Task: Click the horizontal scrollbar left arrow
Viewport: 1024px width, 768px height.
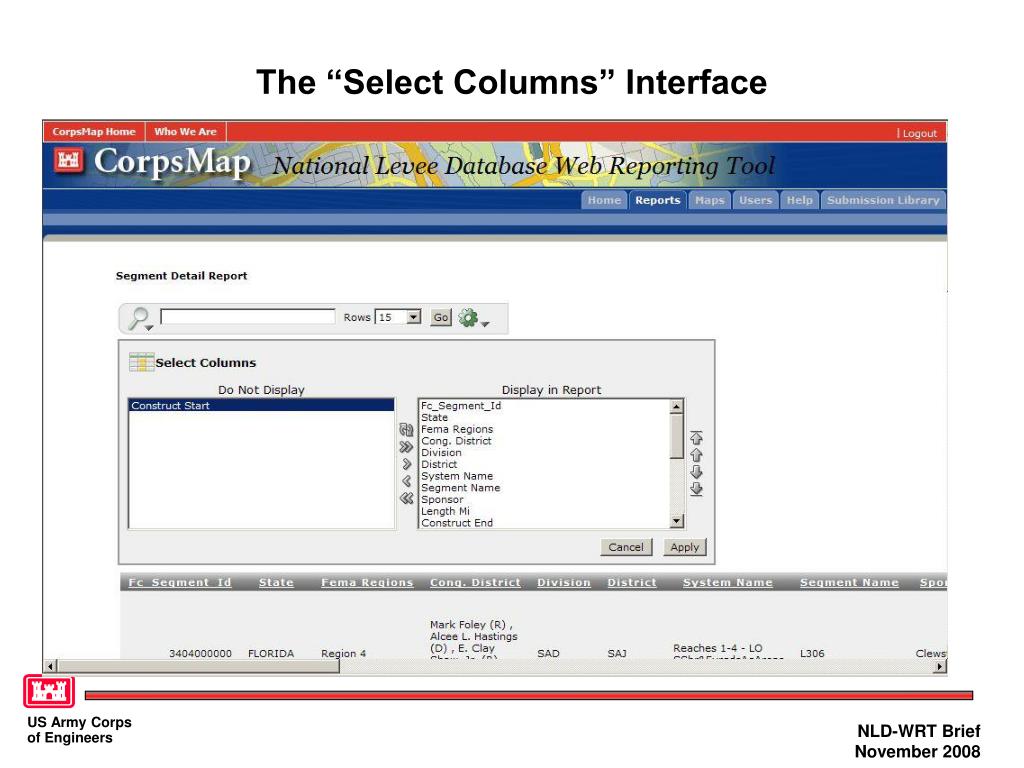Action: [x=51, y=666]
